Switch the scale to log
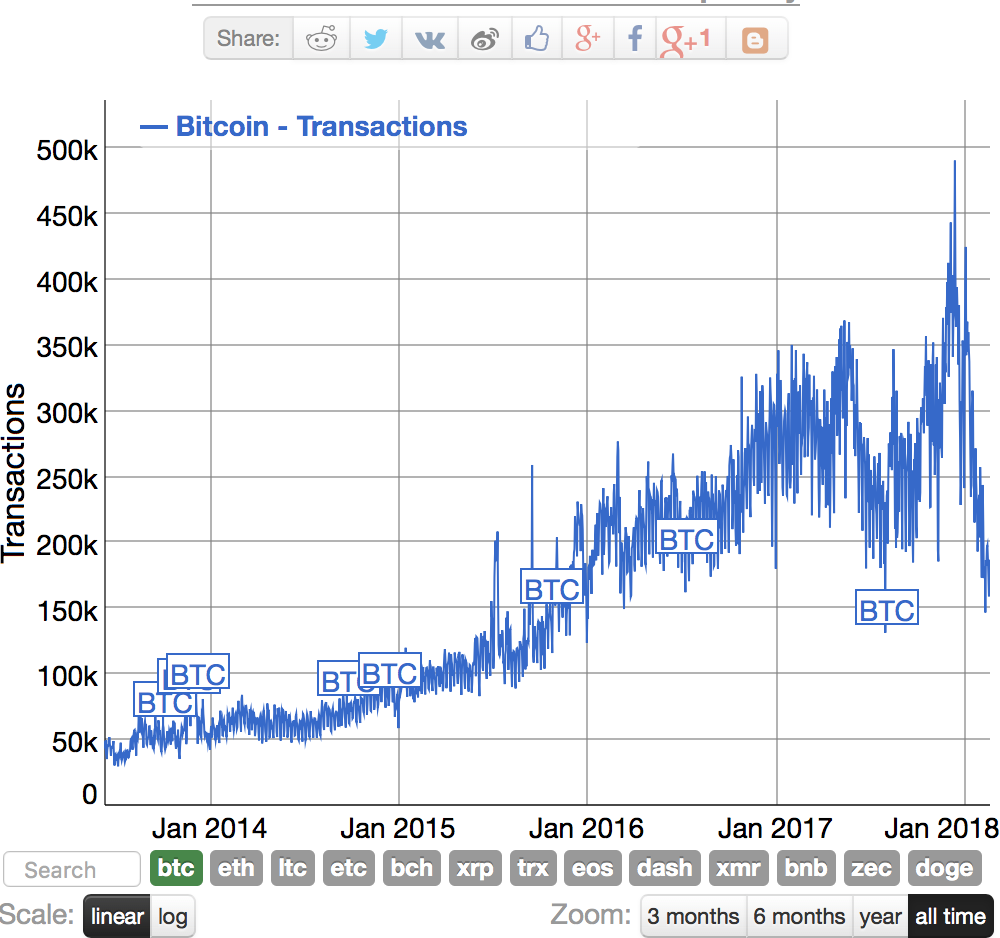This screenshot has height=938, width=1000. (173, 916)
